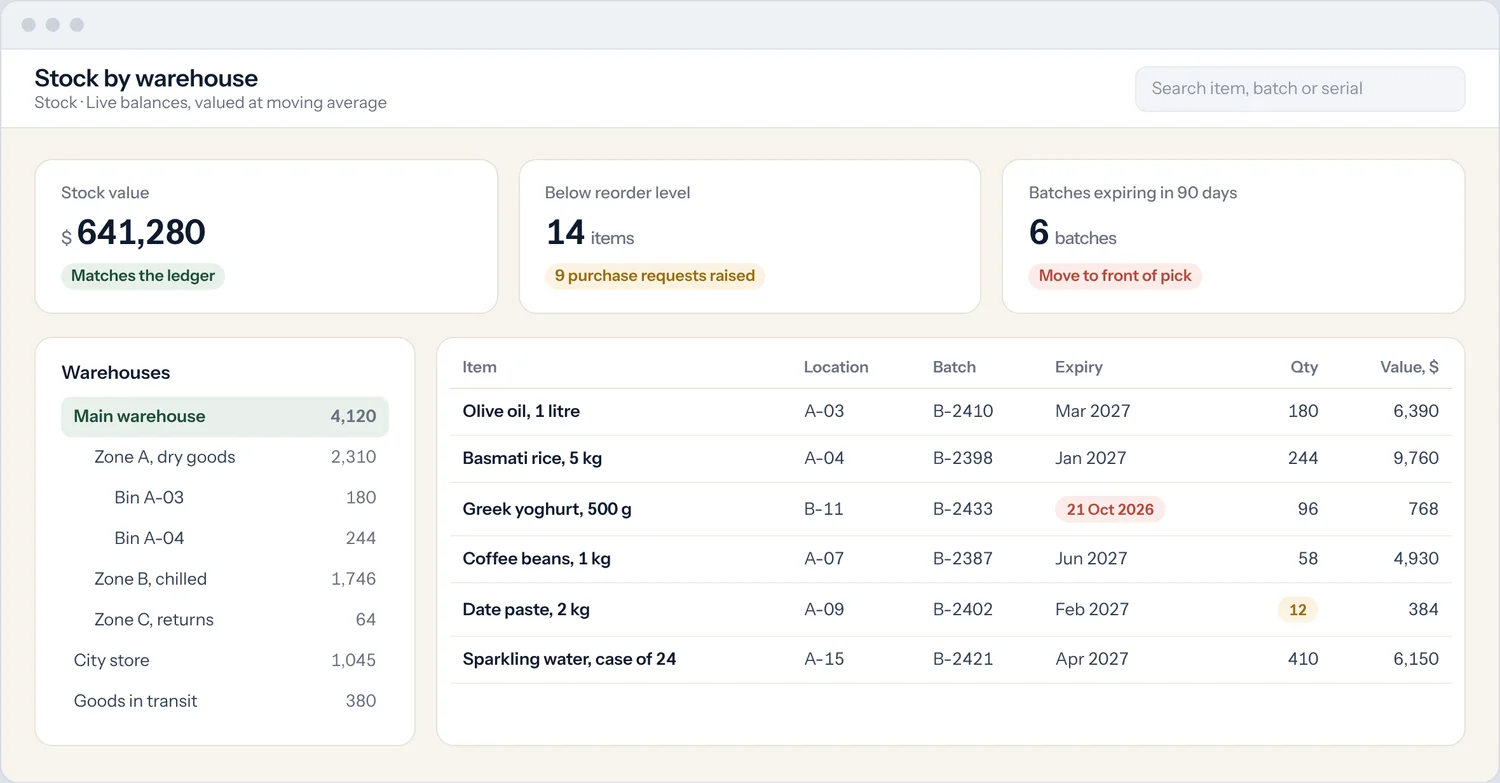
Task: Sort by the Location column header
Action: tap(836, 367)
